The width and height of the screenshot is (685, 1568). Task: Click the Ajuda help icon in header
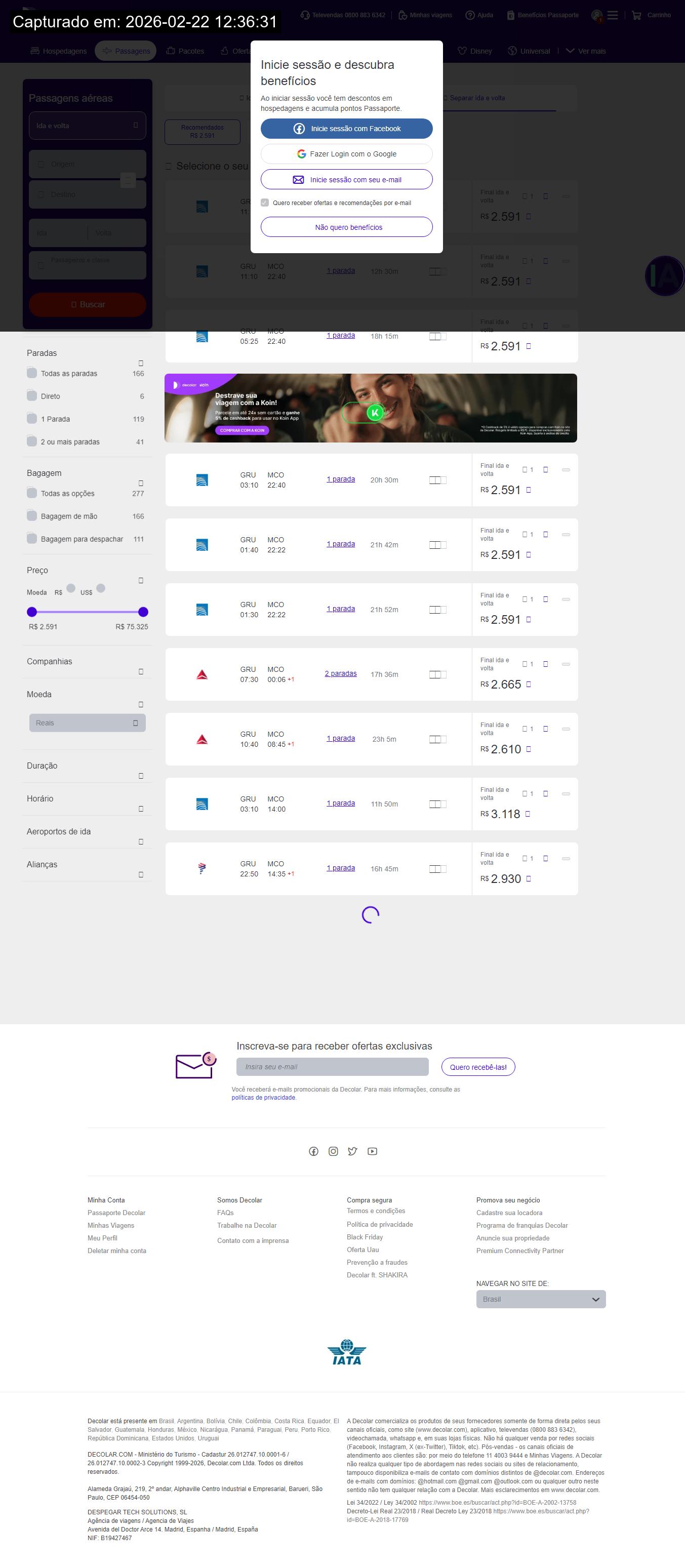pyautogui.click(x=470, y=15)
